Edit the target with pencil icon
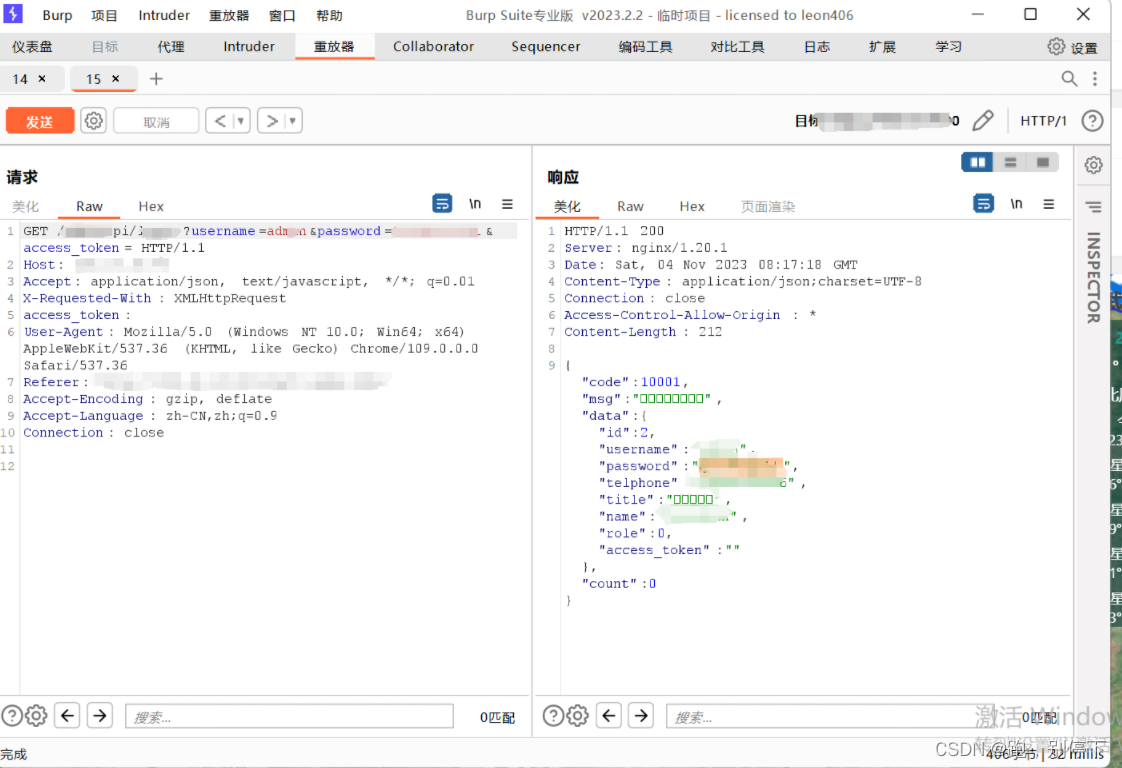The image size is (1122, 768). tap(982, 120)
